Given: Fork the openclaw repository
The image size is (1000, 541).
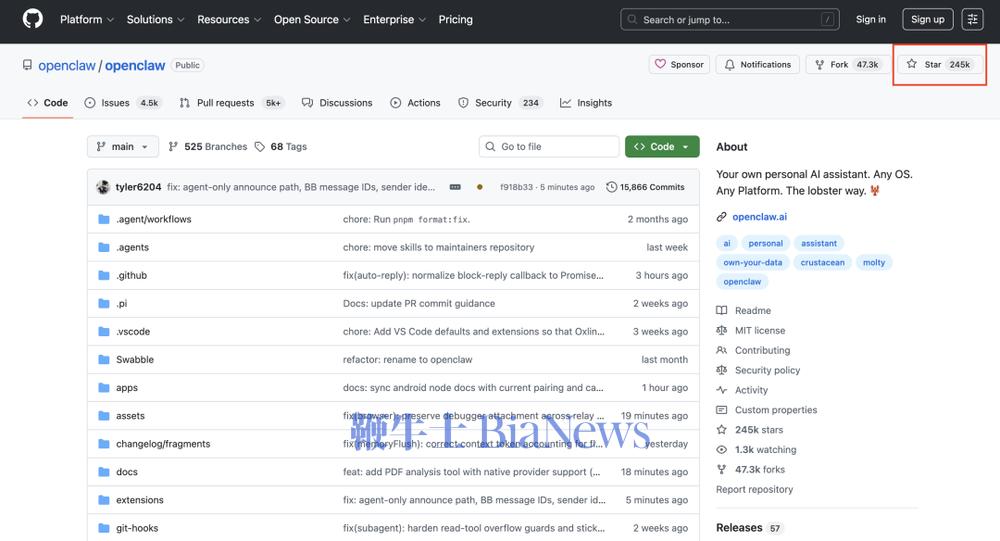Looking at the screenshot, I should 846,64.
